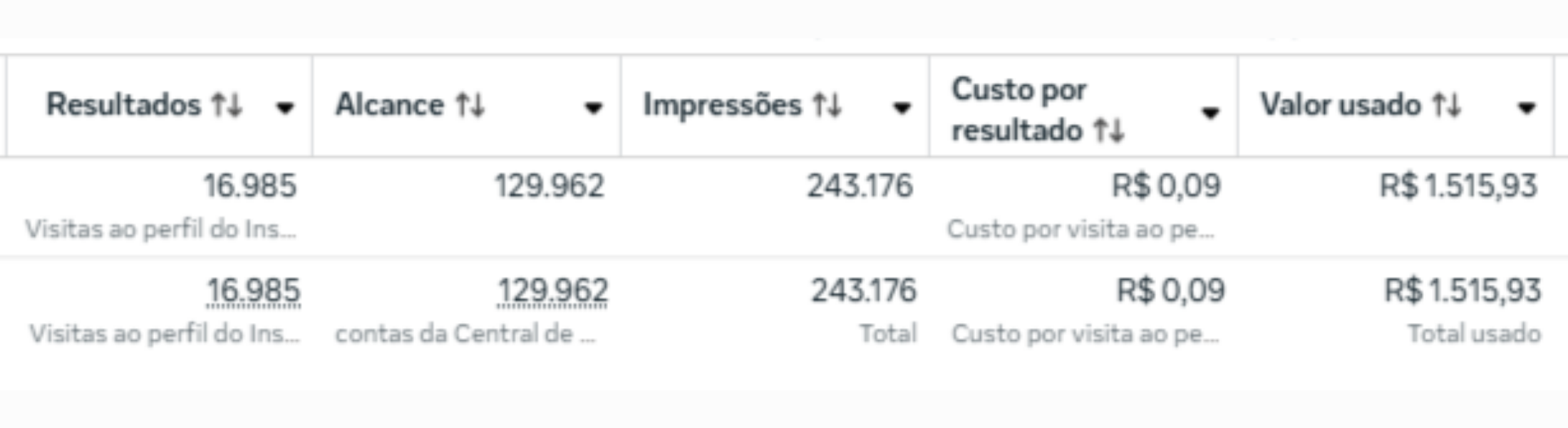Screen dimensions: 1568x428
Task: Click the Alcance sort arrows icon
Action: tap(470, 106)
